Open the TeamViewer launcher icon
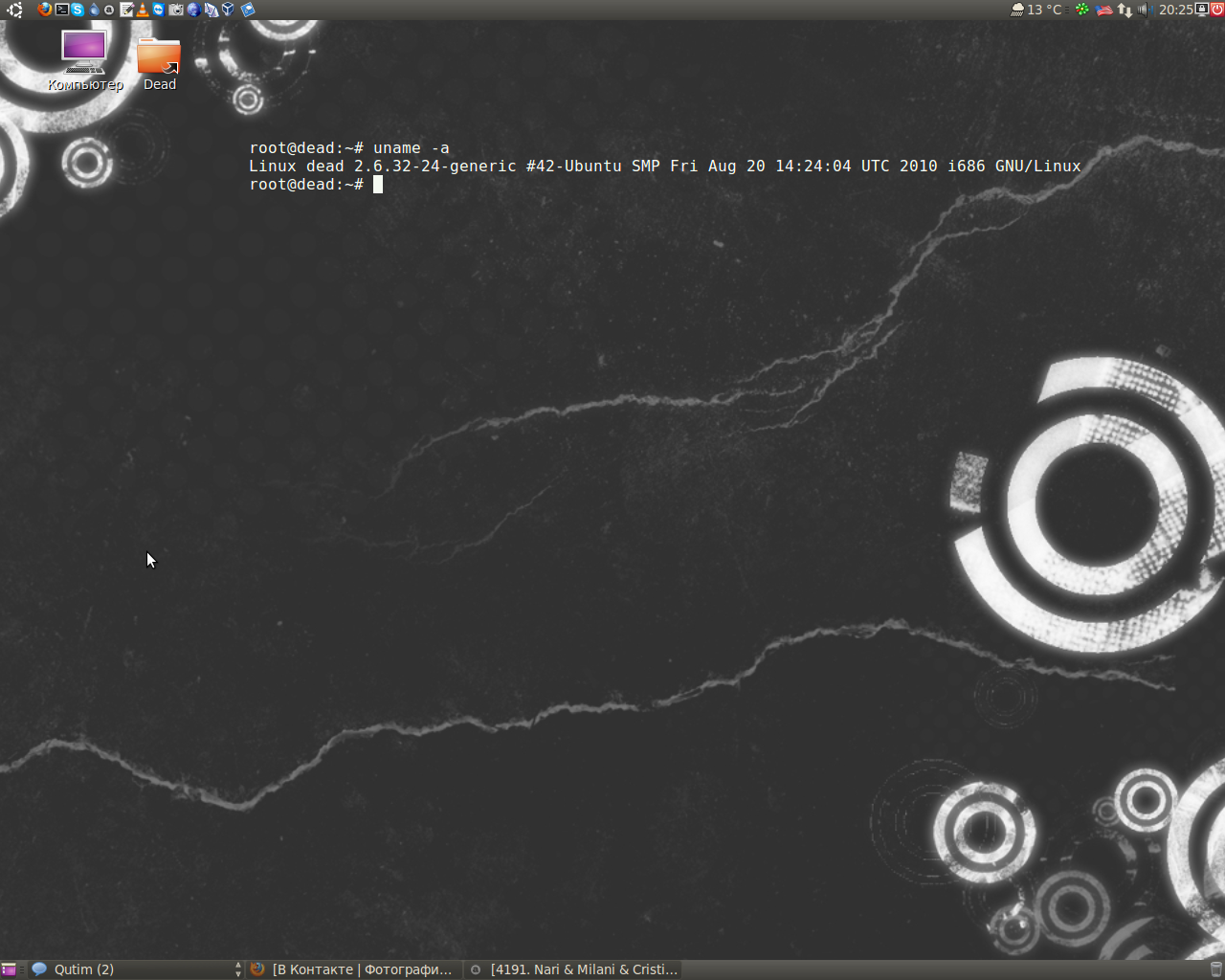The height and width of the screenshot is (980, 1225). click(159, 10)
